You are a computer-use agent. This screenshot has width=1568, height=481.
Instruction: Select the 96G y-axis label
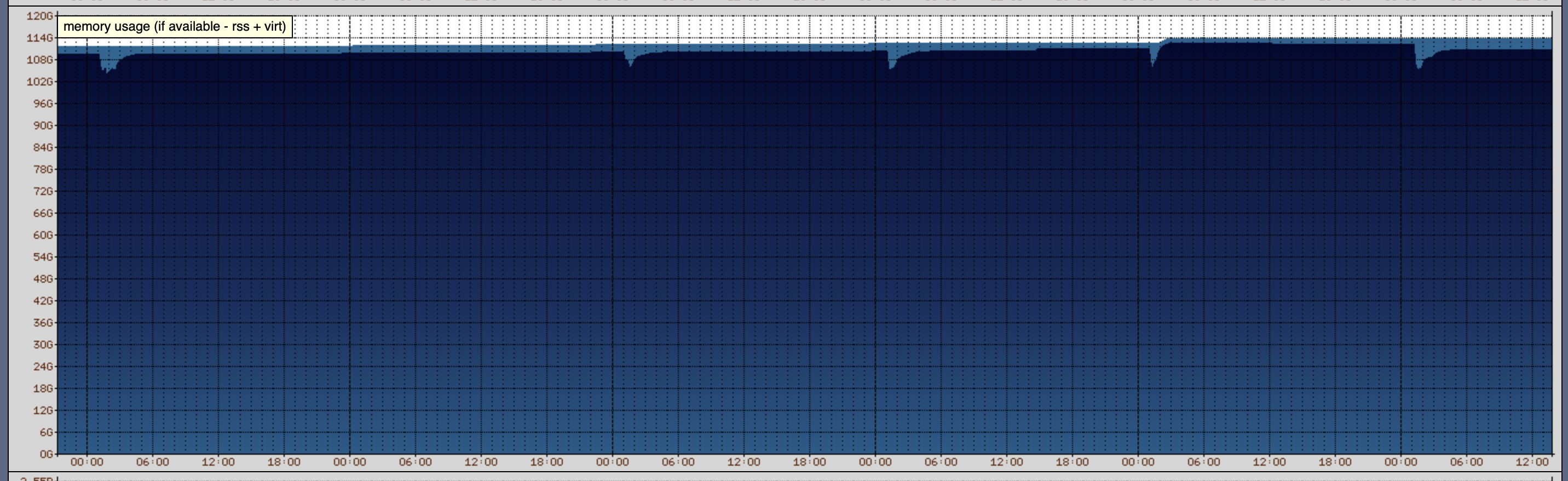[x=43, y=104]
